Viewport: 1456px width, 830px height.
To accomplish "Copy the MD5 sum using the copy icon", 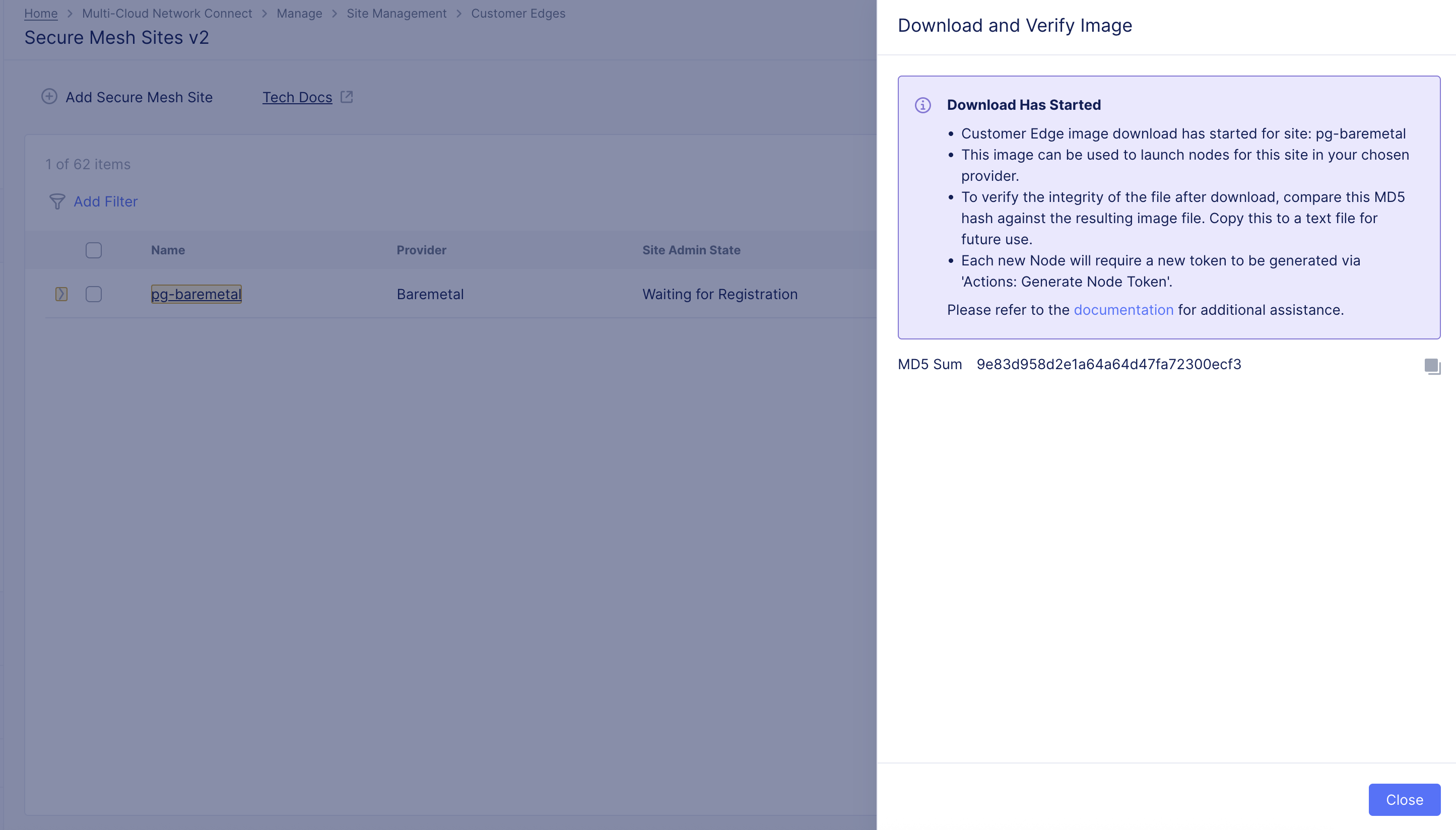I will click(x=1432, y=366).
